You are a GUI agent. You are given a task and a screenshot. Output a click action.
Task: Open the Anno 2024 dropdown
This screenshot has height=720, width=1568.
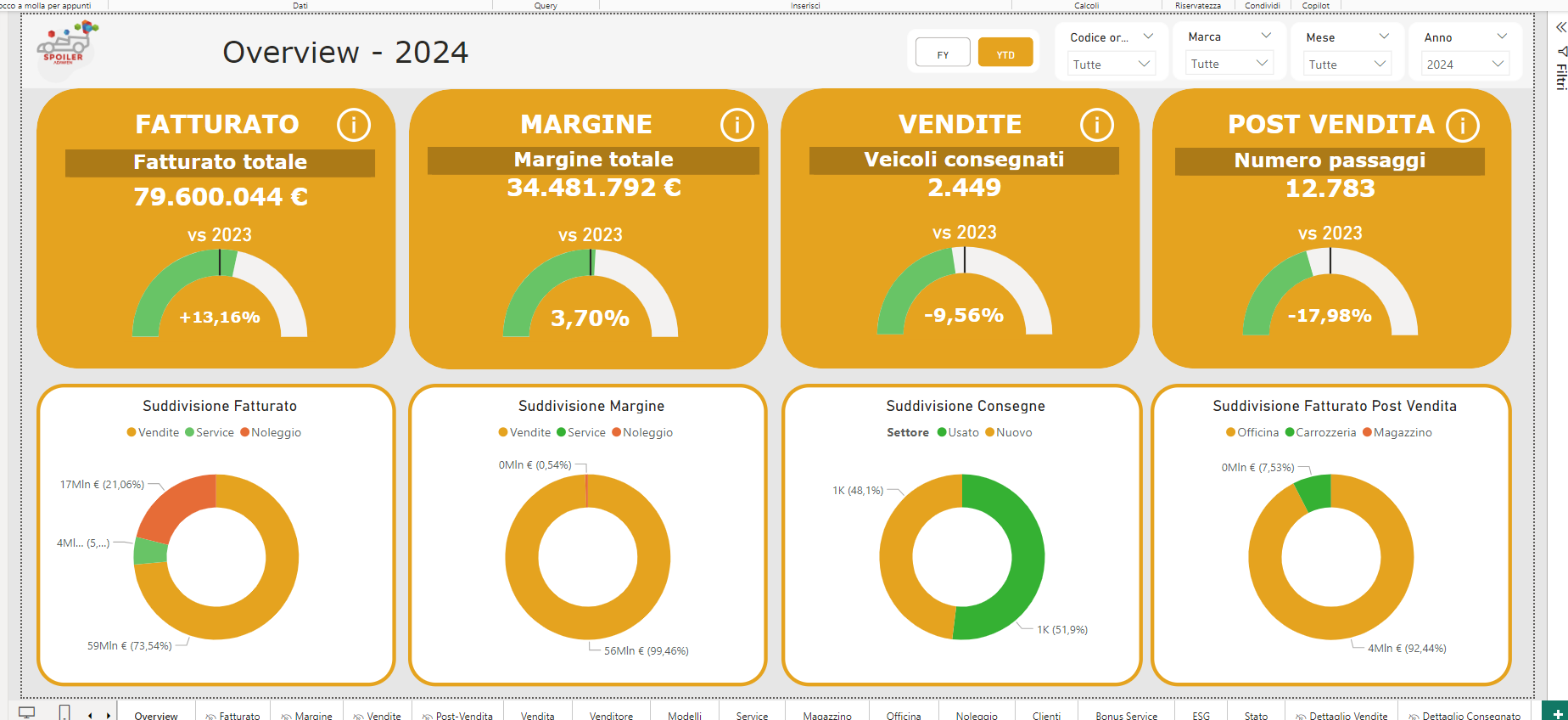tap(1465, 64)
